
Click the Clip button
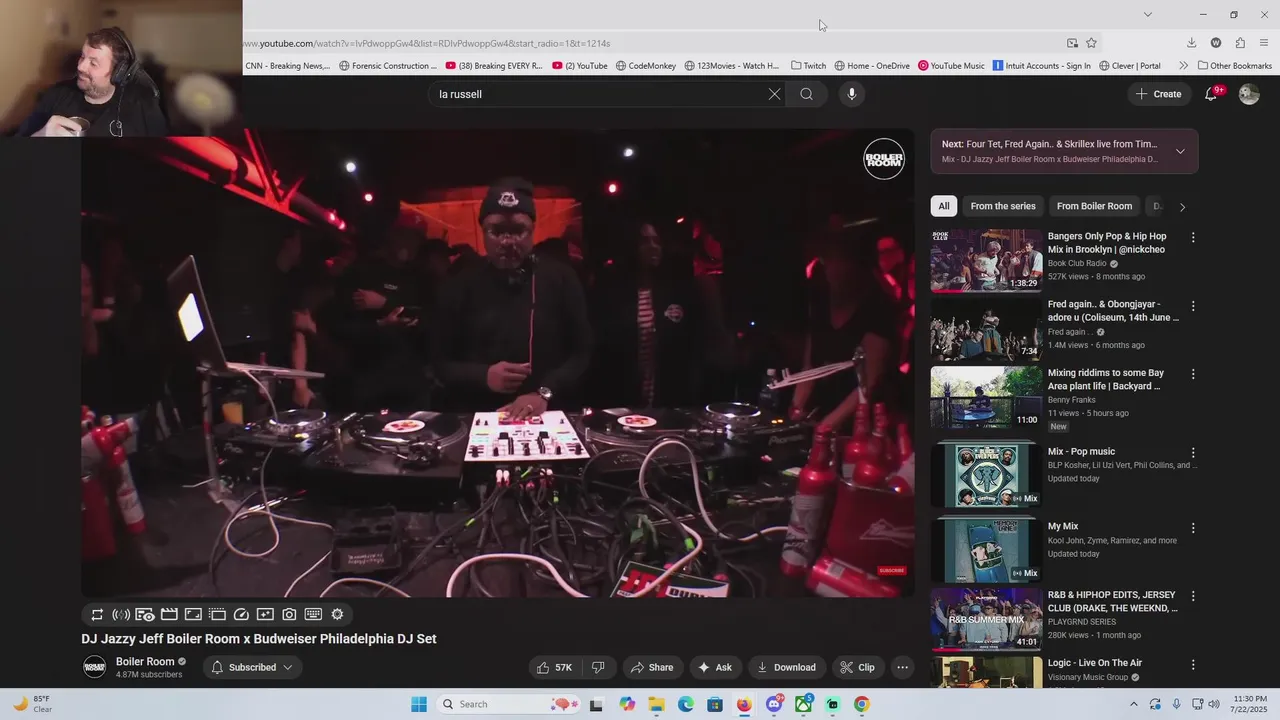tap(857, 668)
